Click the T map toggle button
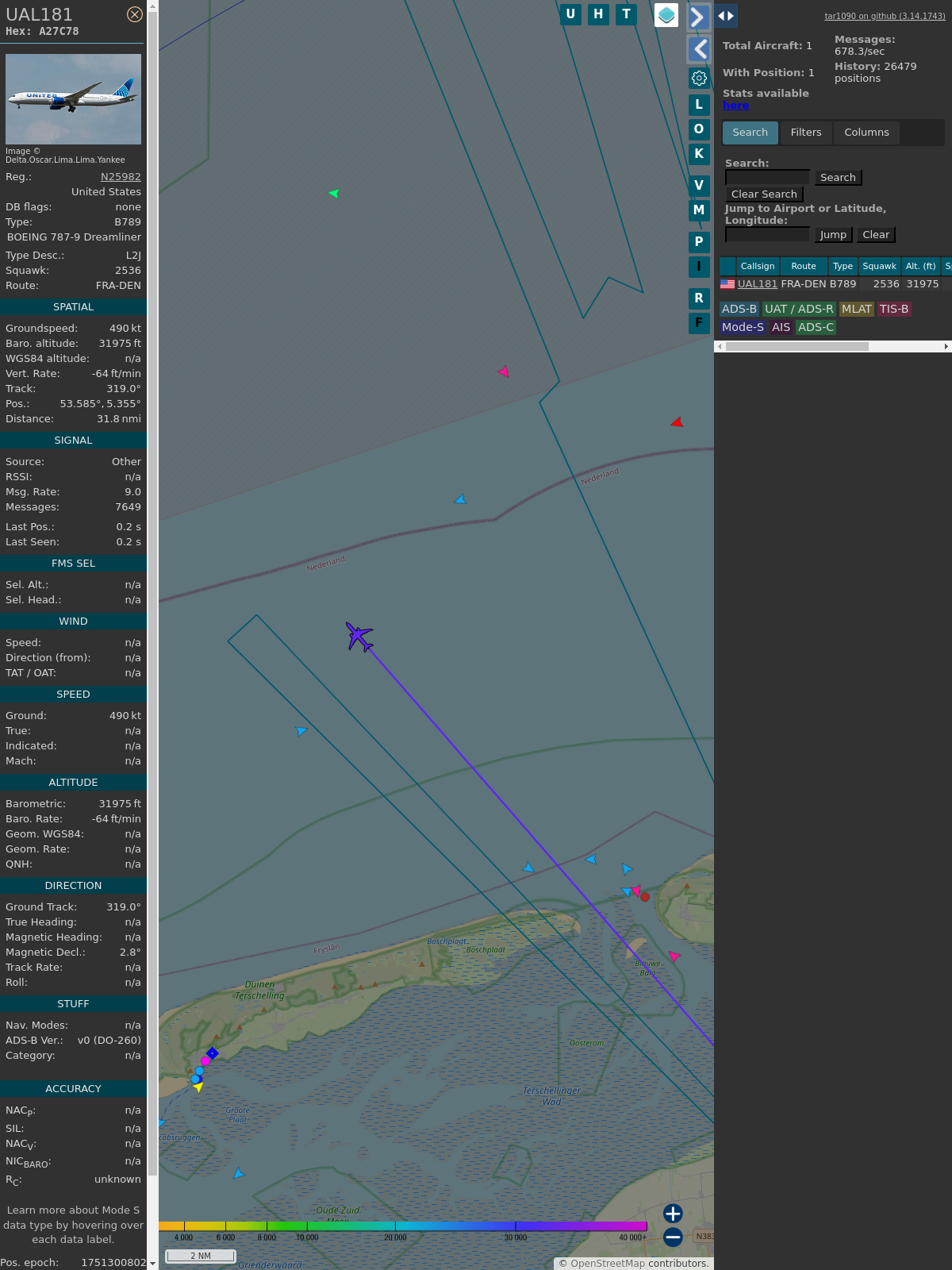The height and width of the screenshot is (1270, 952). pyautogui.click(x=626, y=14)
